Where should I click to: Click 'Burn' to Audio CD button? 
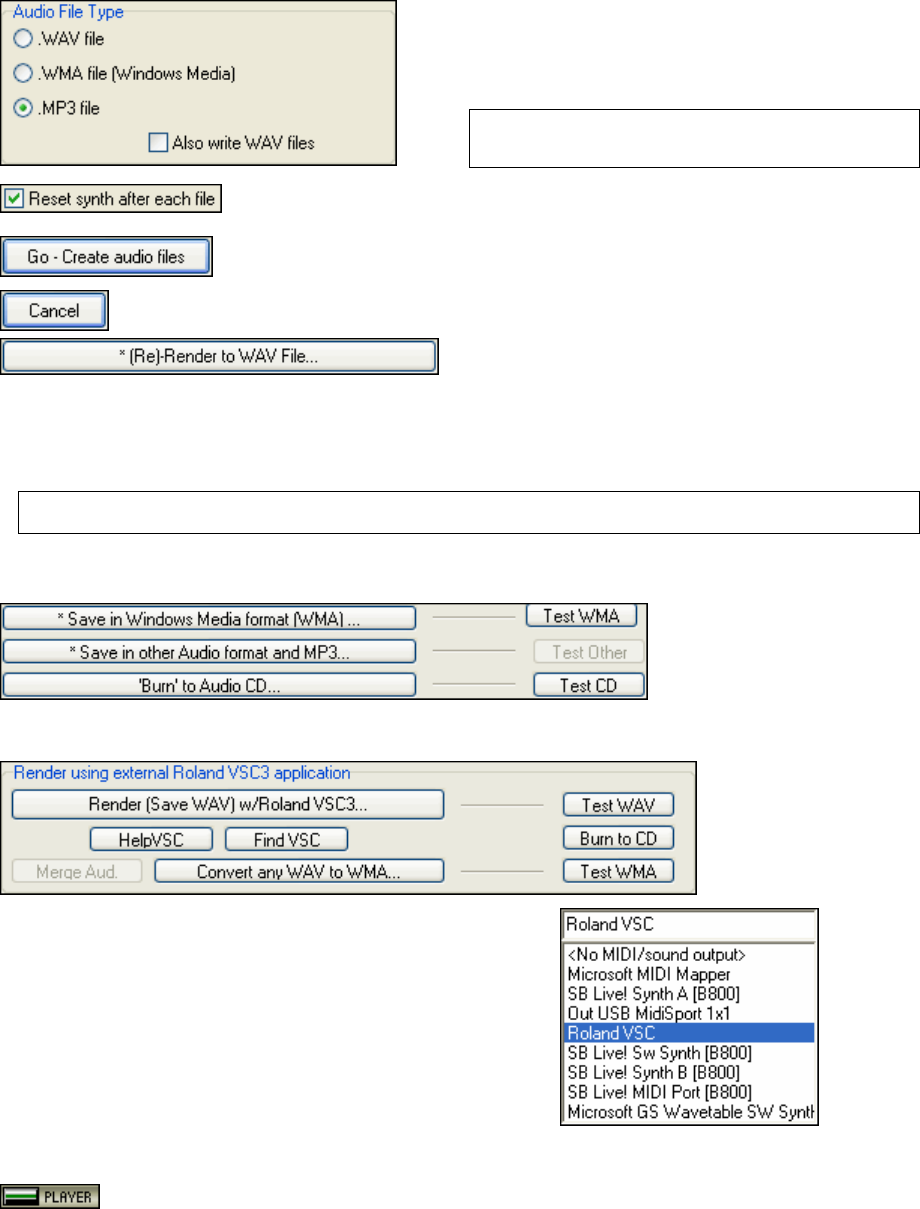pyautogui.click(x=209, y=685)
